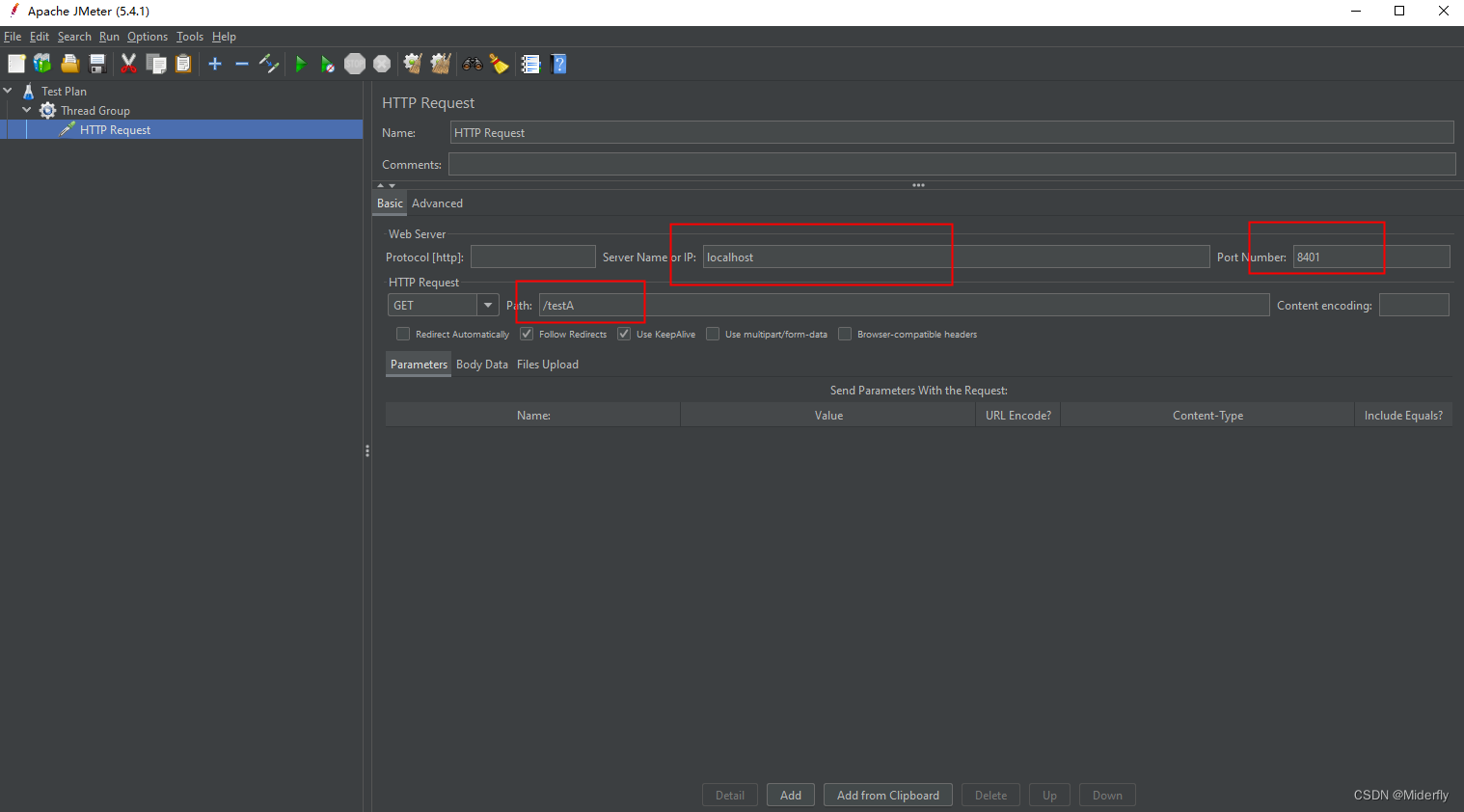This screenshot has height=812, width=1464.
Task: Click the Server Name localhost field
Action: pyautogui.click(x=956, y=257)
